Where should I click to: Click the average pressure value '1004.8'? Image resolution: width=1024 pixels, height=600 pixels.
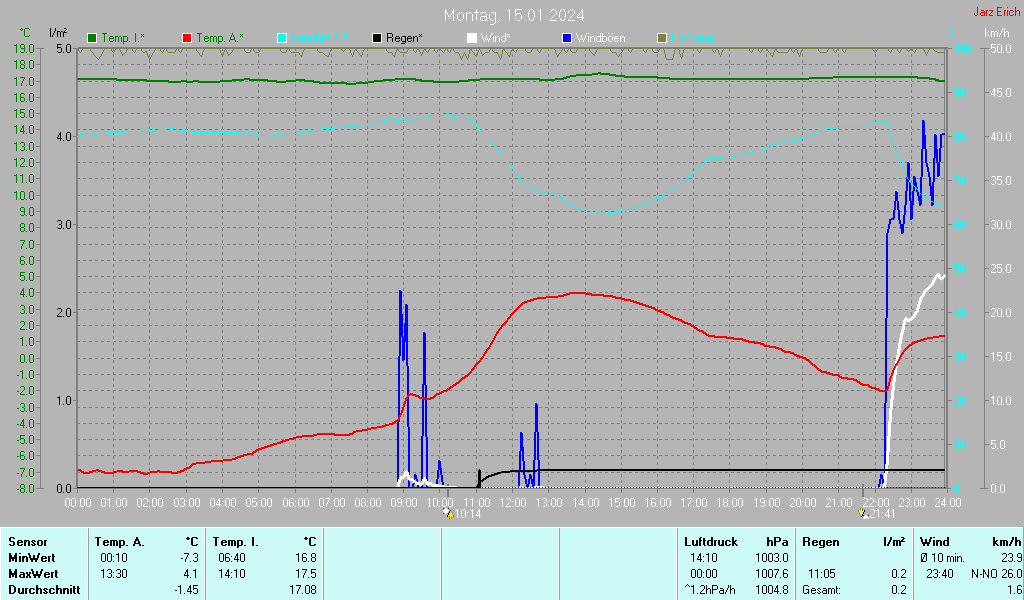click(773, 590)
